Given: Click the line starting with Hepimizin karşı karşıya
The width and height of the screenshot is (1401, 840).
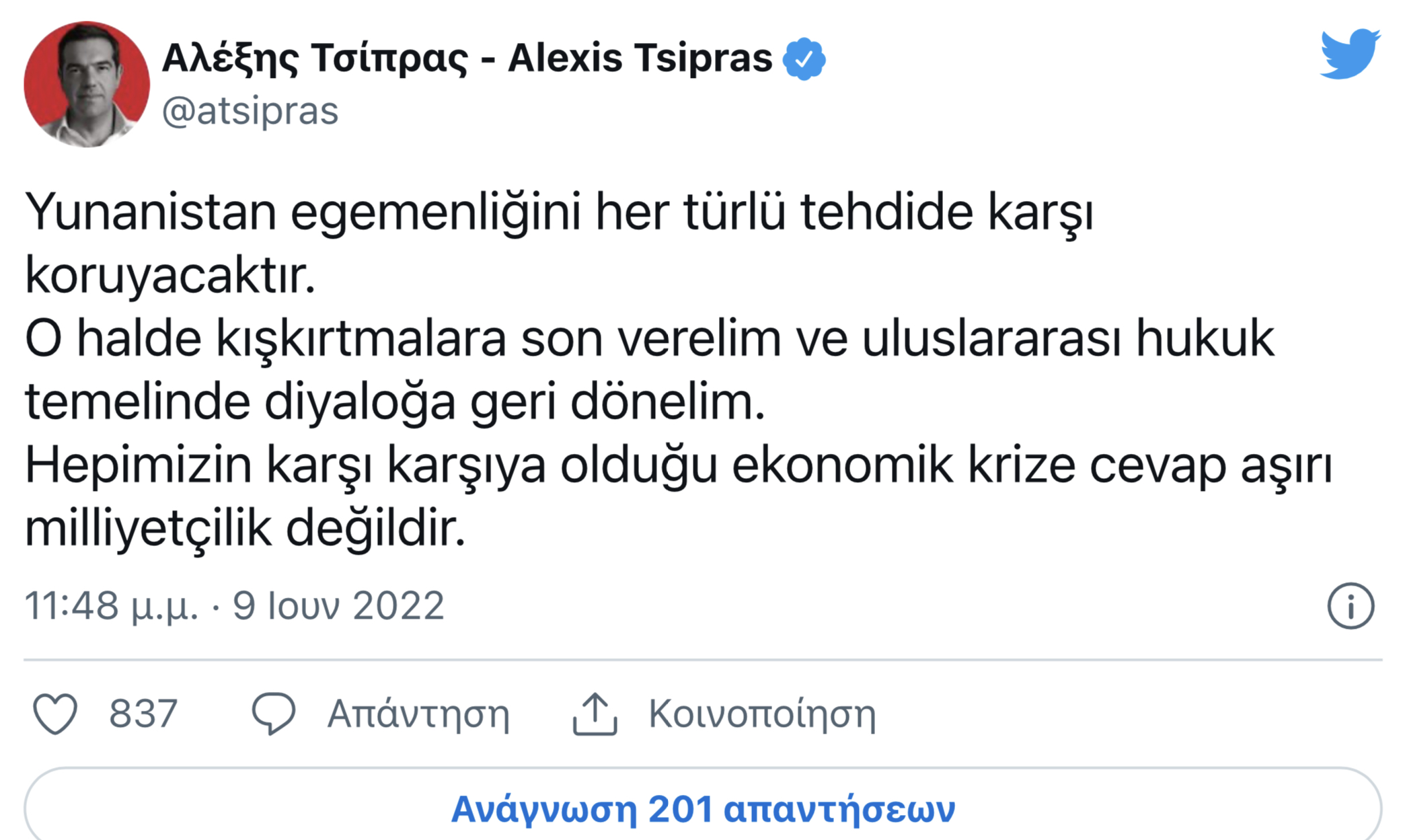Looking at the screenshot, I should click(678, 465).
